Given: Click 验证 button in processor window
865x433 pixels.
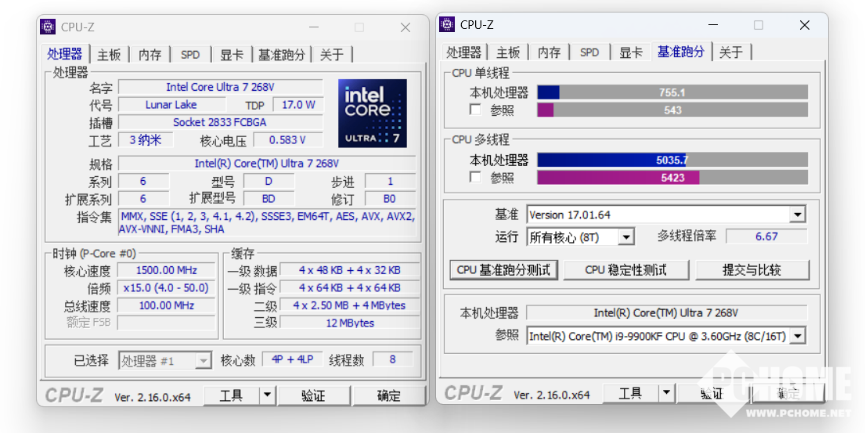Looking at the screenshot, I should (x=313, y=396).
